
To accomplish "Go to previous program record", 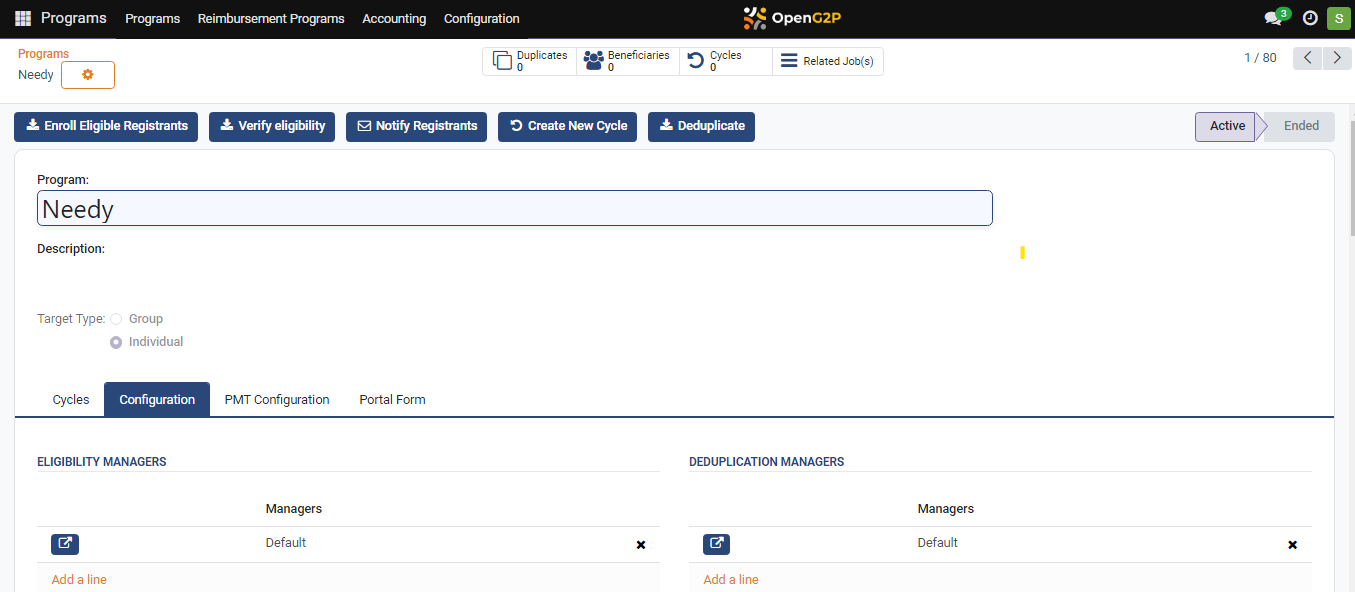I will (1308, 58).
